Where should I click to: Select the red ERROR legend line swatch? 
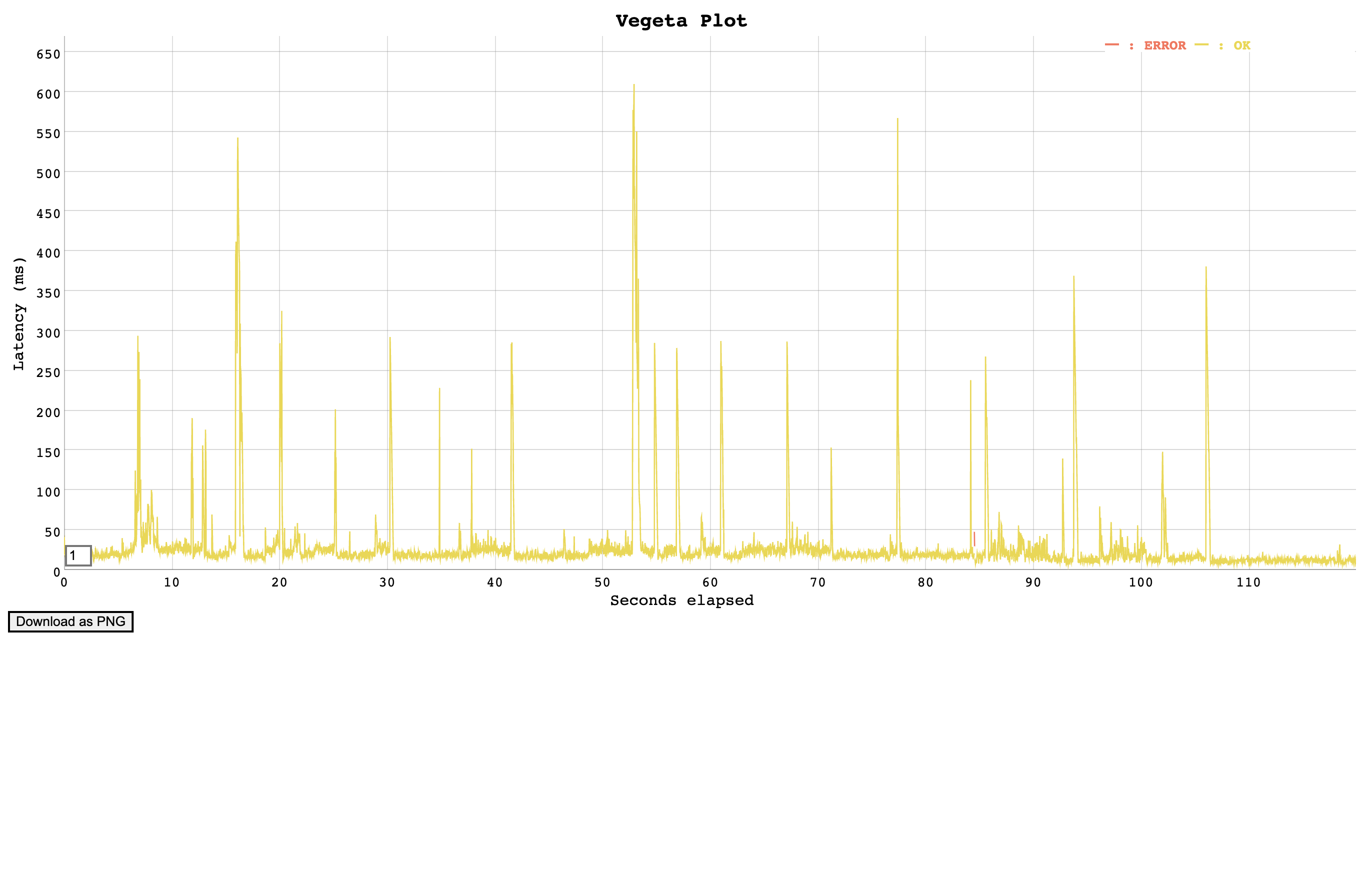tap(1111, 45)
